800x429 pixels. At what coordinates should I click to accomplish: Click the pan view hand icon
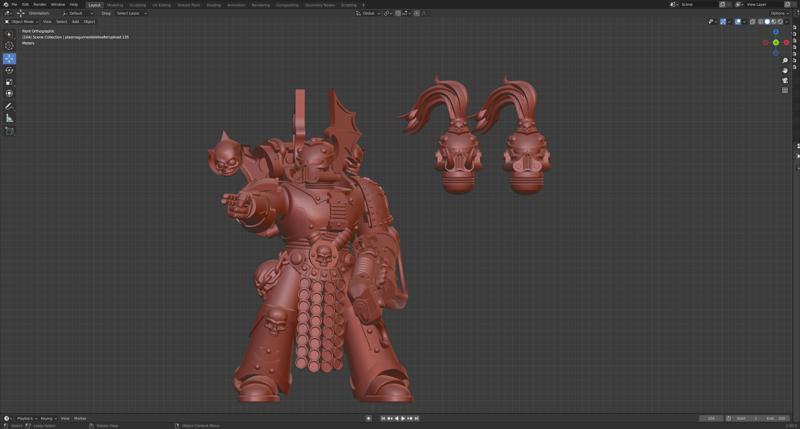[x=785, y=70]
